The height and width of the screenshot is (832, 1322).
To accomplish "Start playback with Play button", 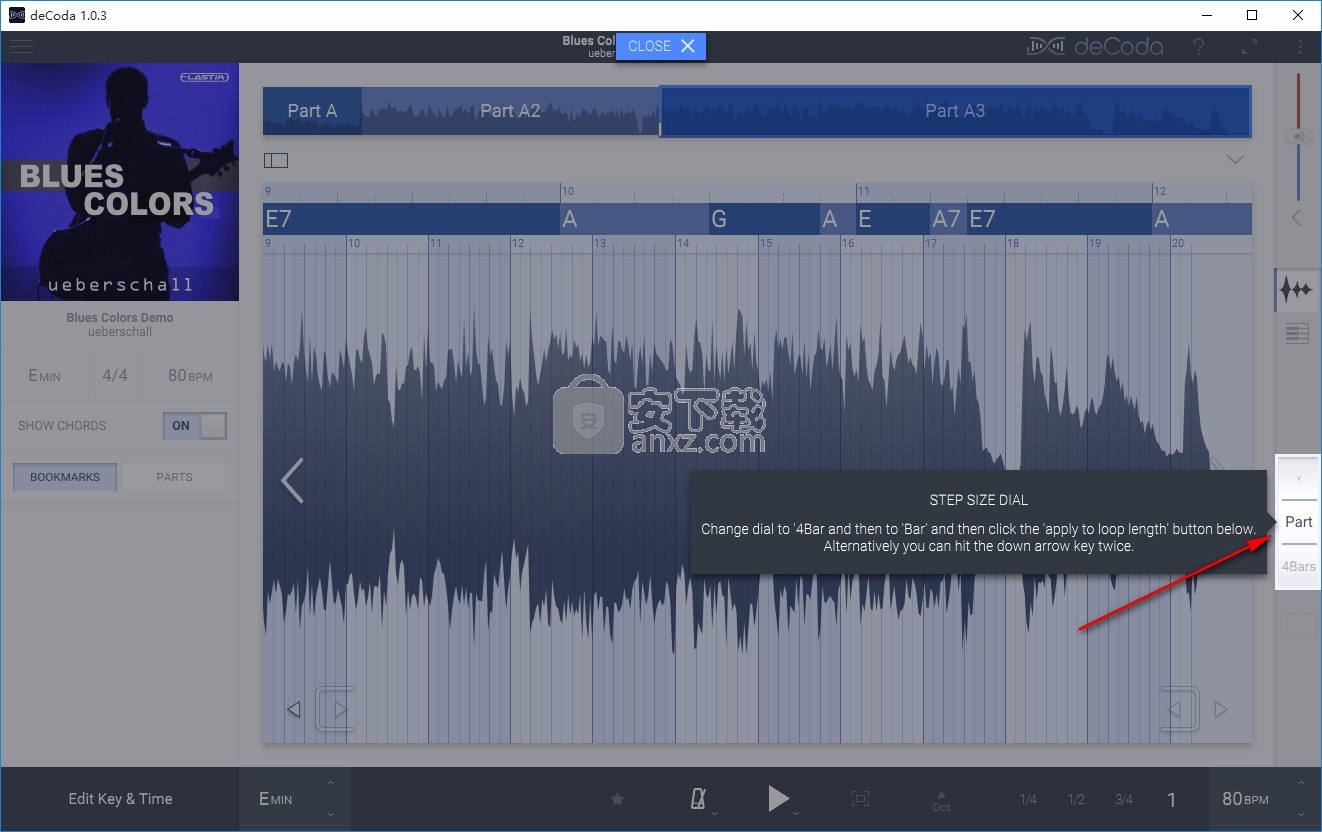I will tap(778, 798).
